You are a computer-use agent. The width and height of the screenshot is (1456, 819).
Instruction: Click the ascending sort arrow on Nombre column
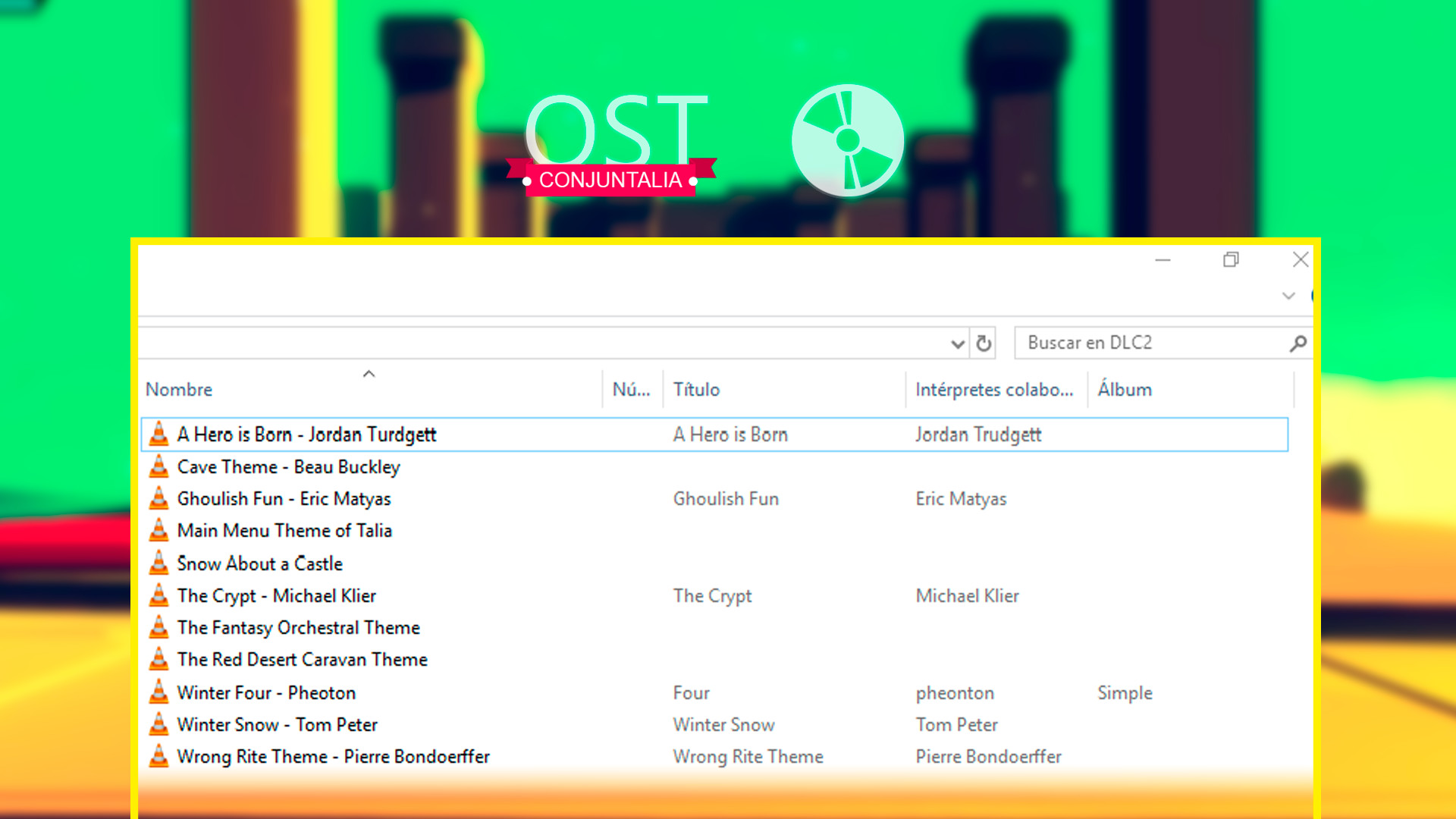[x=369, y=373]
